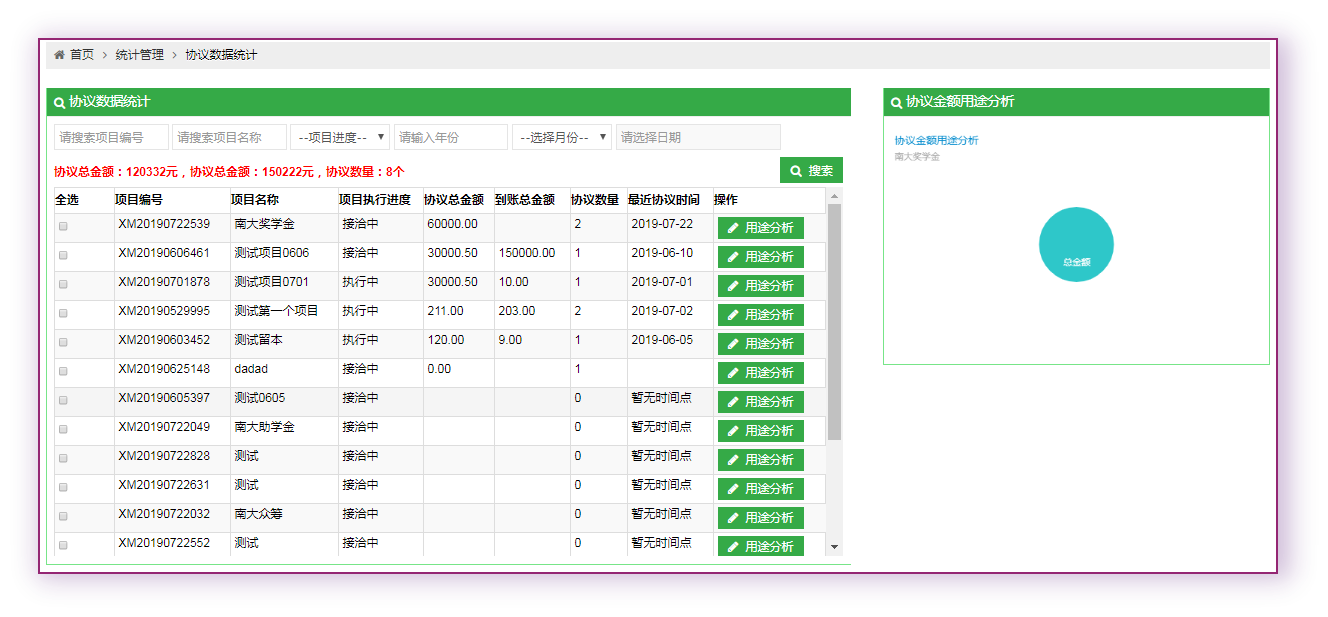Click pencil icon in 南大众筹 row
1328x617 pixels.
click(x=733, y=518)
